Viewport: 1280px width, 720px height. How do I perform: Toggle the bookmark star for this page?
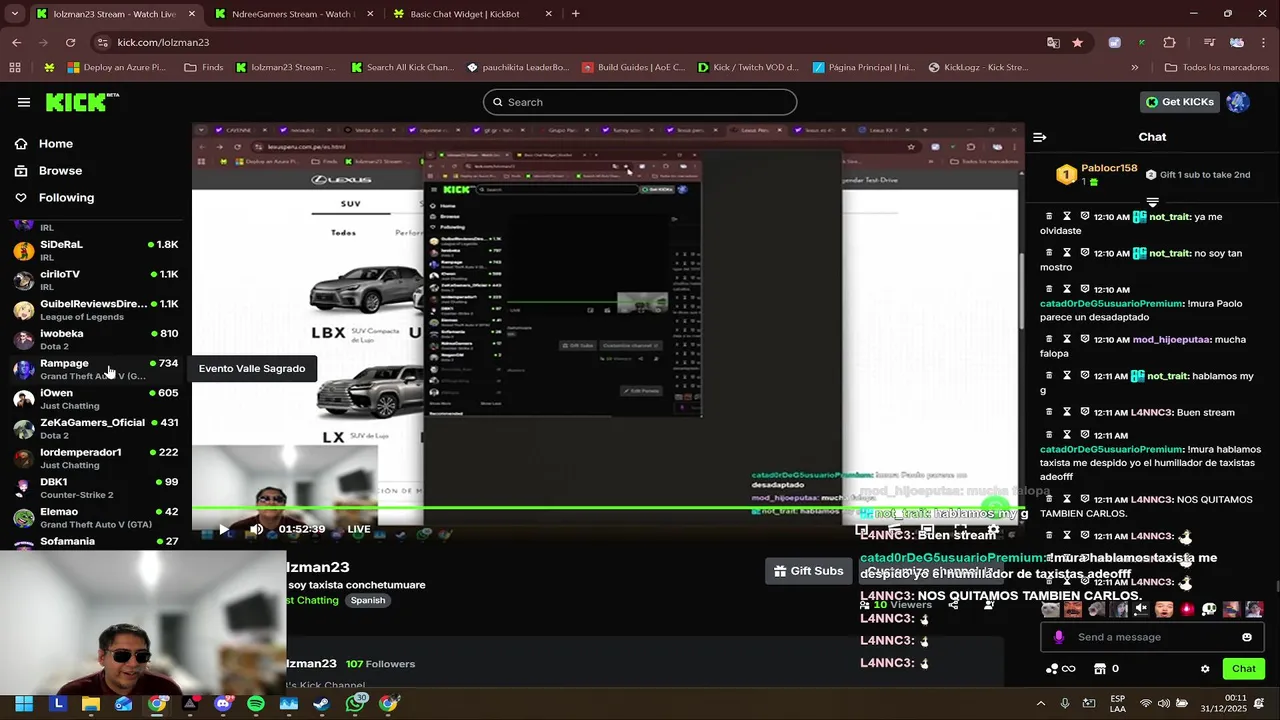coord(1077,42)
